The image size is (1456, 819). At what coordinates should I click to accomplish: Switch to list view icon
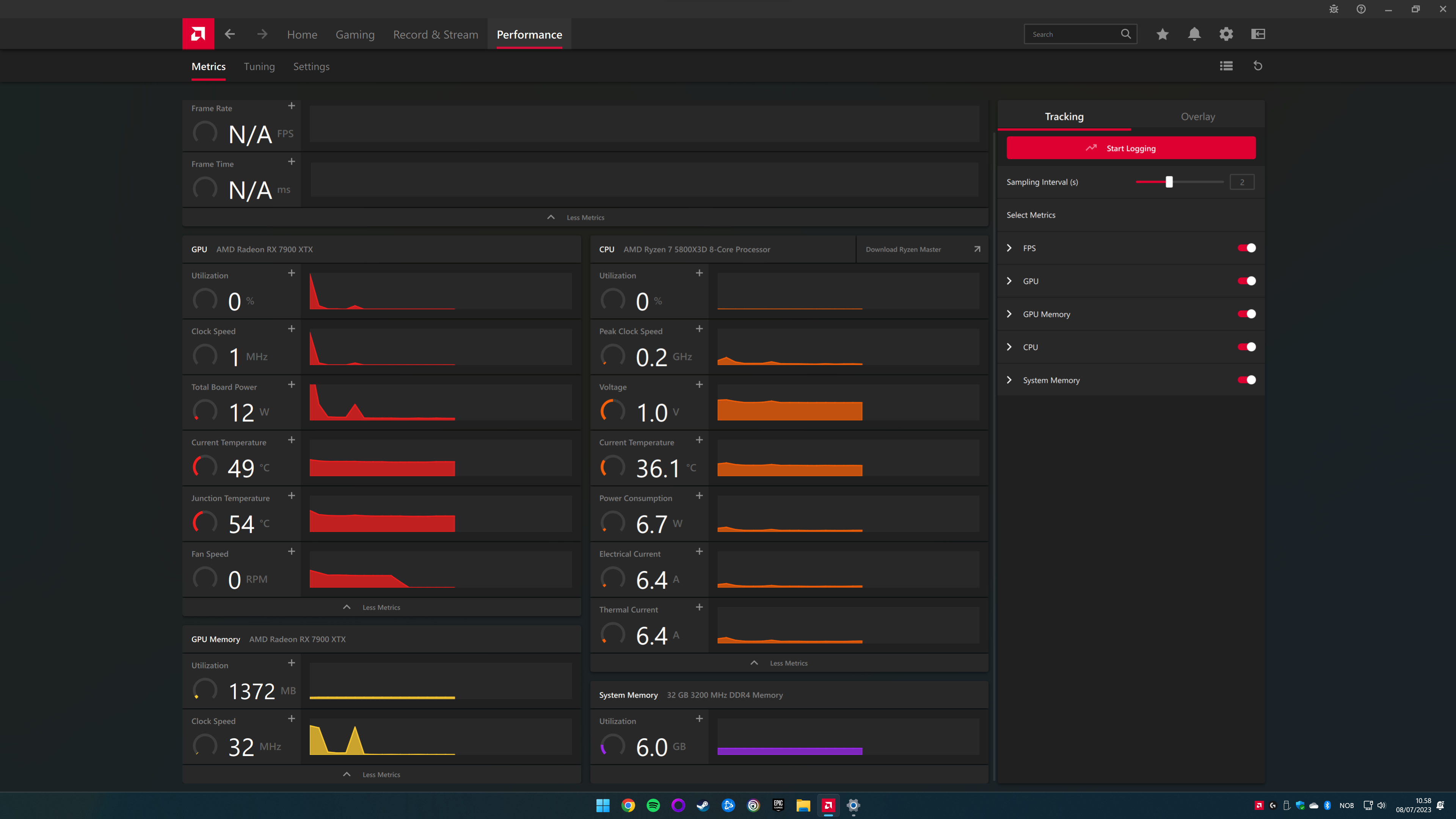(1226, 66)
